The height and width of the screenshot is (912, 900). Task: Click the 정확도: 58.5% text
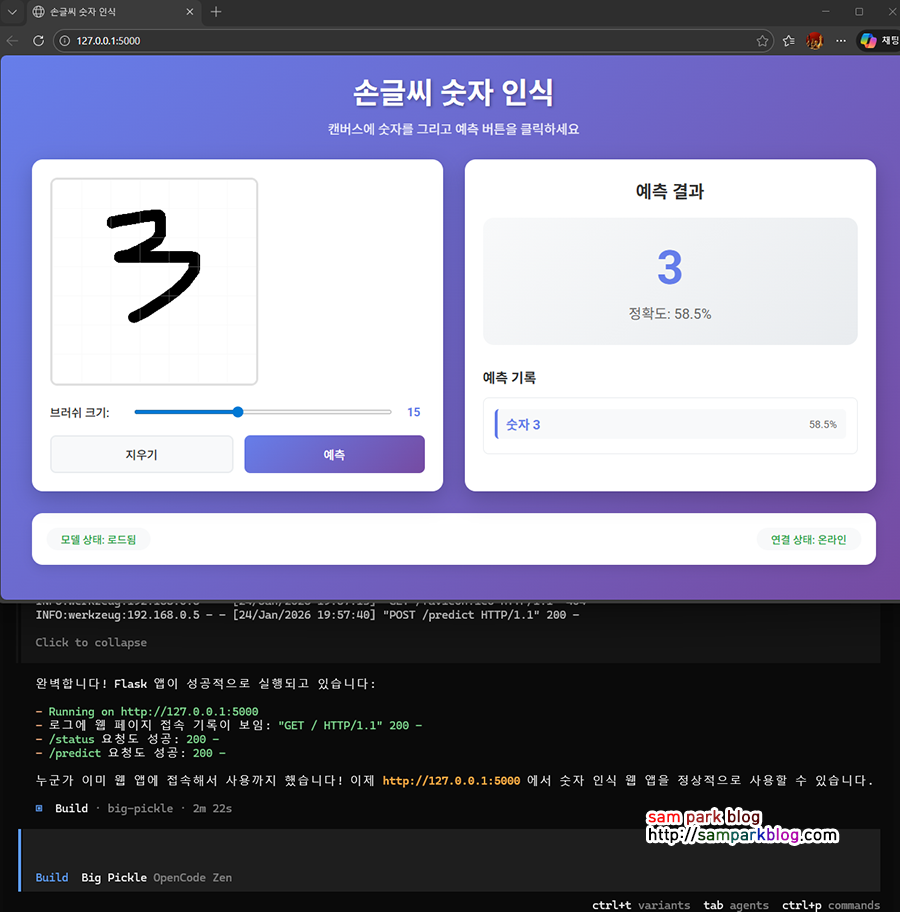click(x=670, y=314)
